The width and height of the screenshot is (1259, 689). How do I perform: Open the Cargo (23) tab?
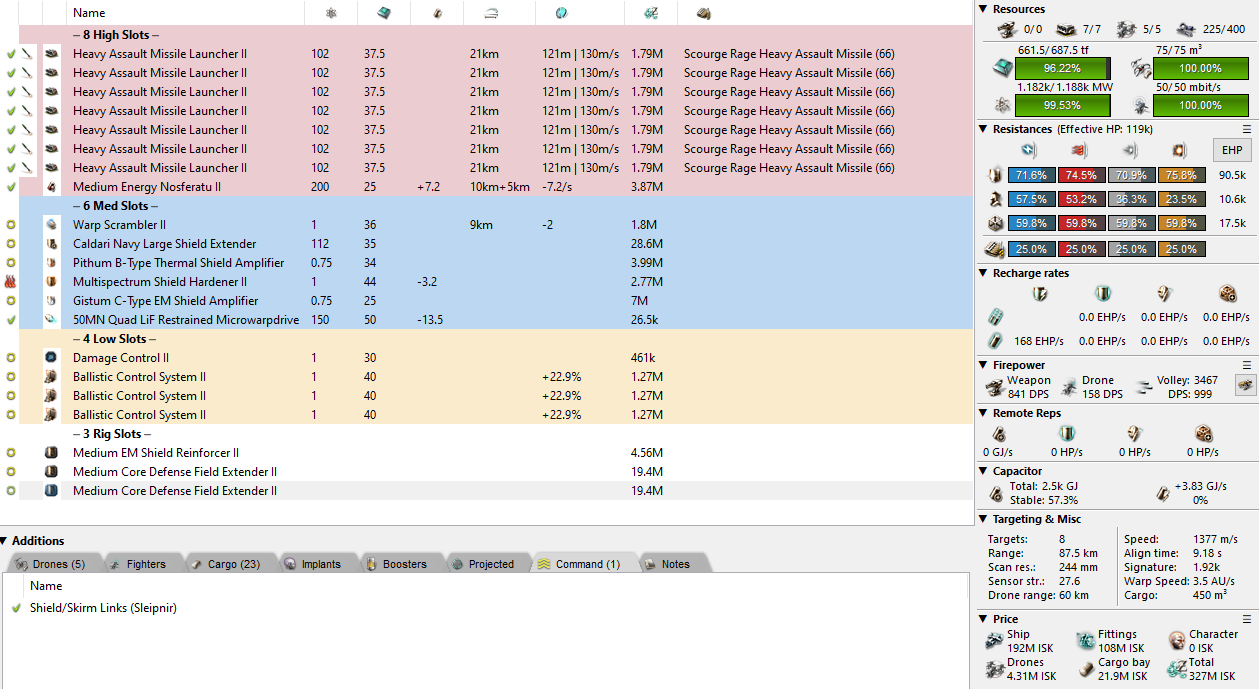click(x=223, y=564)
